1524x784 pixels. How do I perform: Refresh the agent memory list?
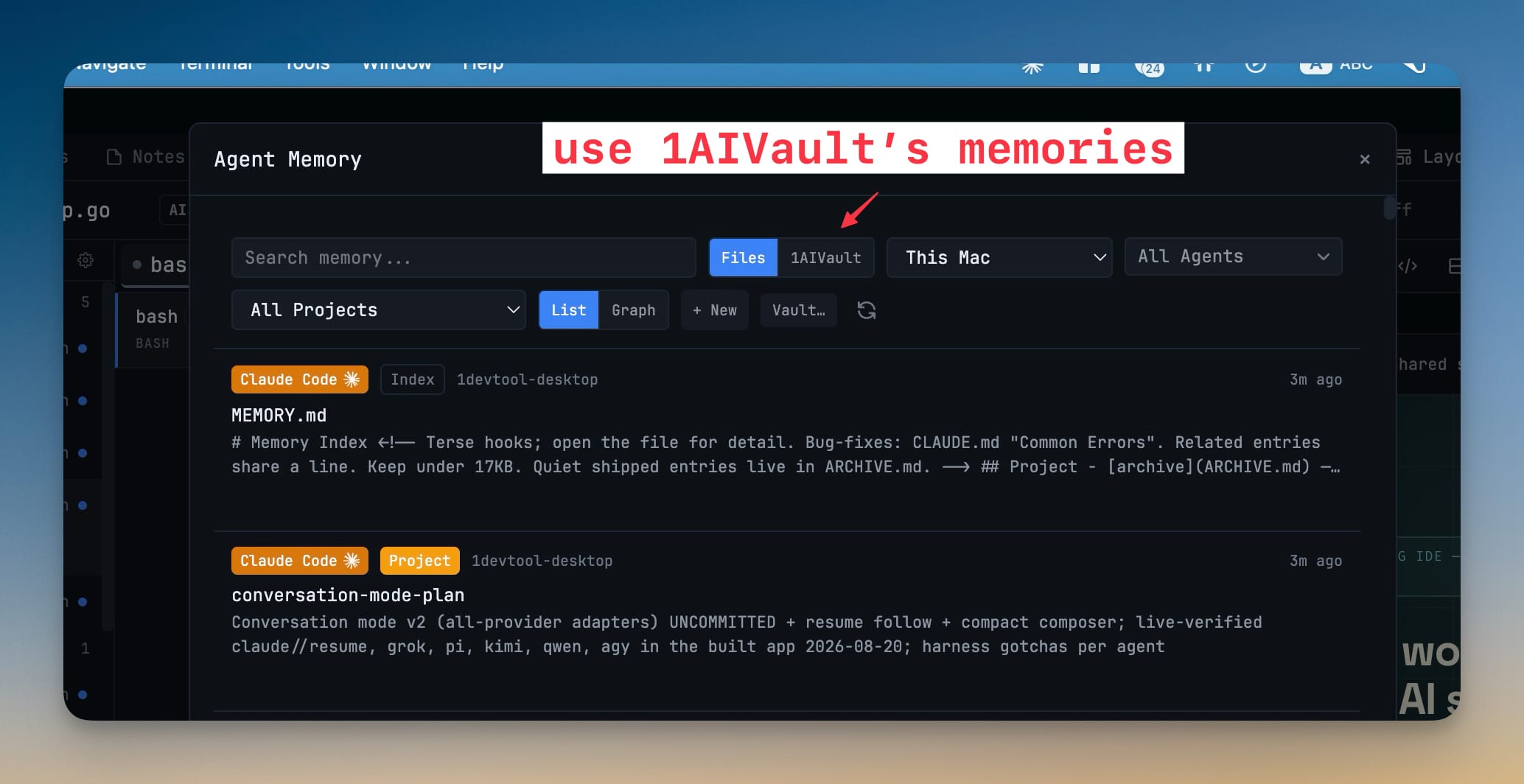[867, 310]
